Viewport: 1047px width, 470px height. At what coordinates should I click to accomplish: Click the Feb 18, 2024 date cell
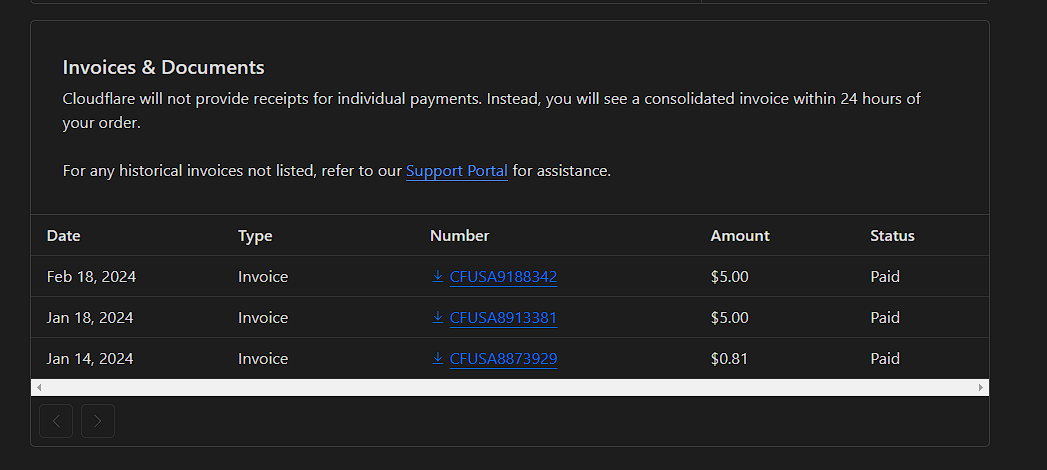click(91, 277)
